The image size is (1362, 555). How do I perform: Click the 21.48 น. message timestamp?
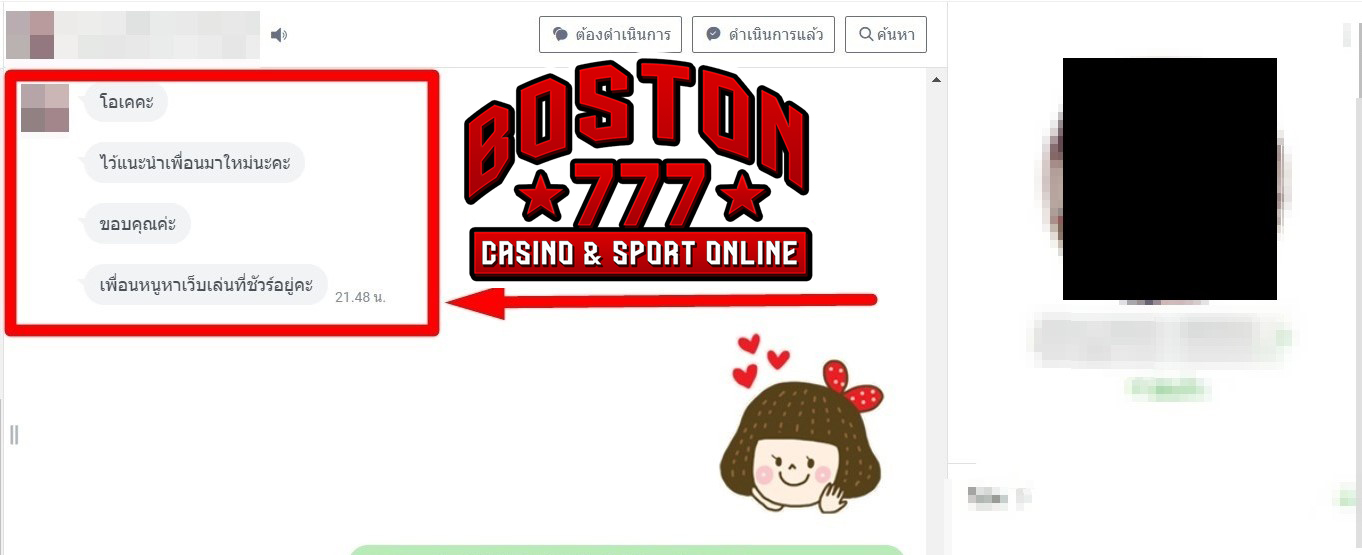[x=360, y=297]
